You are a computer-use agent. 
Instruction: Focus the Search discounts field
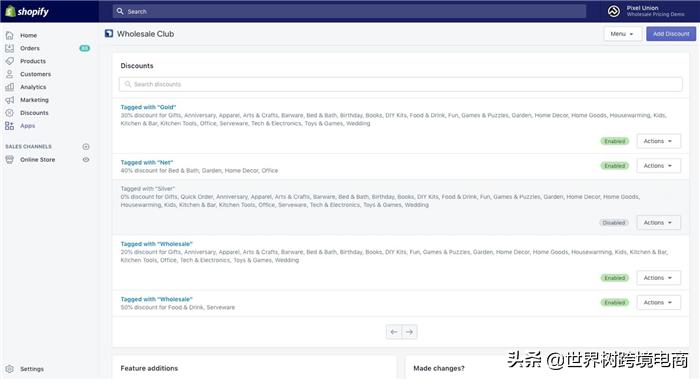point(400,84)
